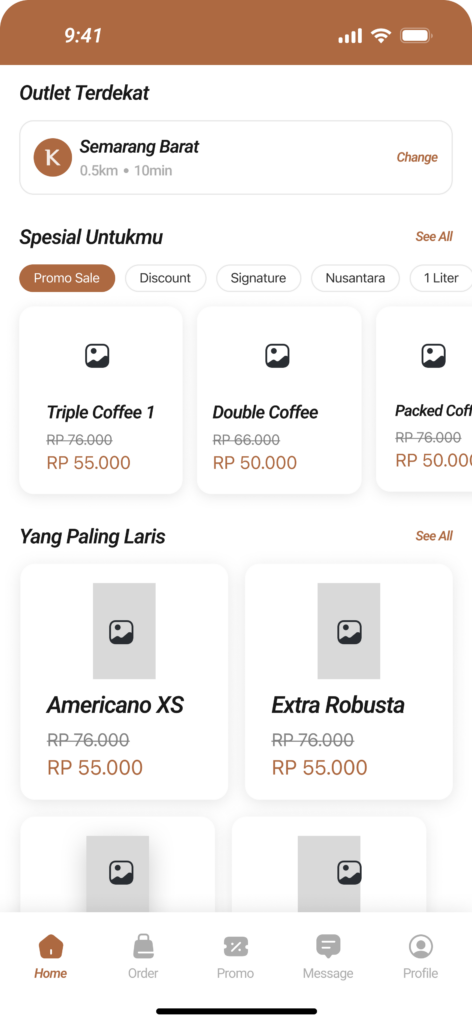Select the Nusantara category chip
The height and width of the screenshot is (1024, 472).
[x=355, y=278]
